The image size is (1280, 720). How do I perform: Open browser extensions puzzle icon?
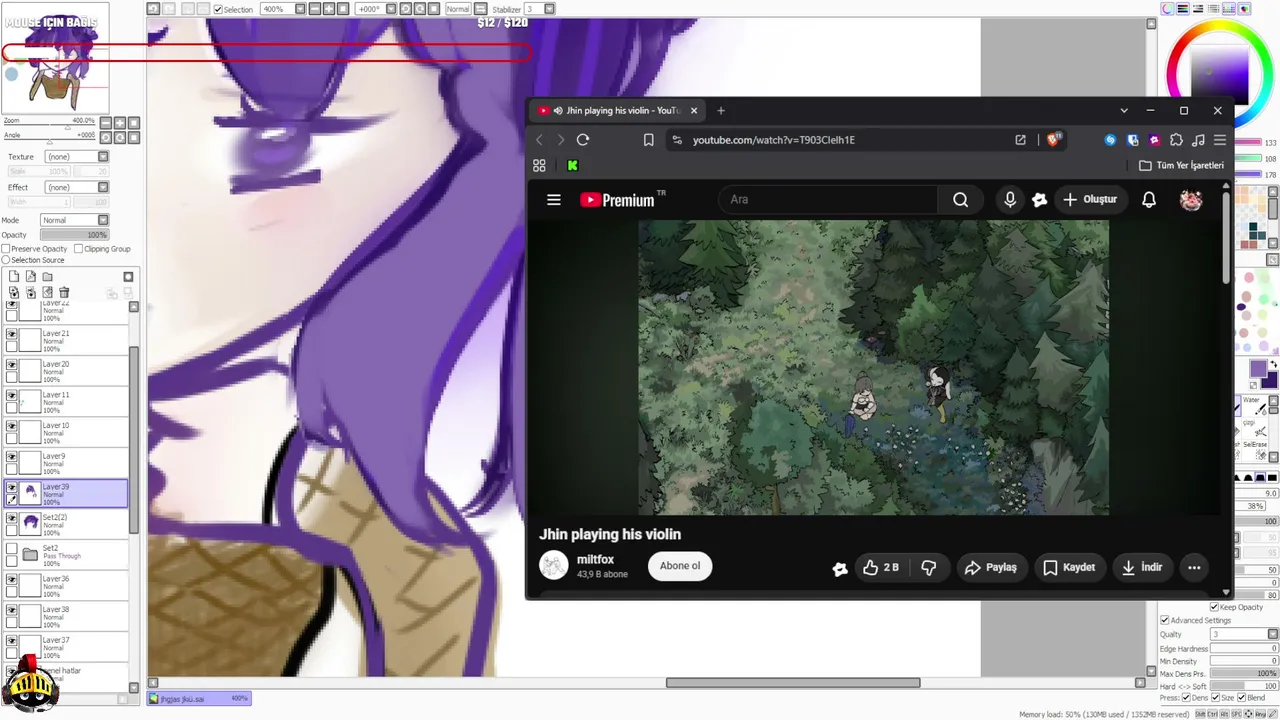pos(1176,140)
